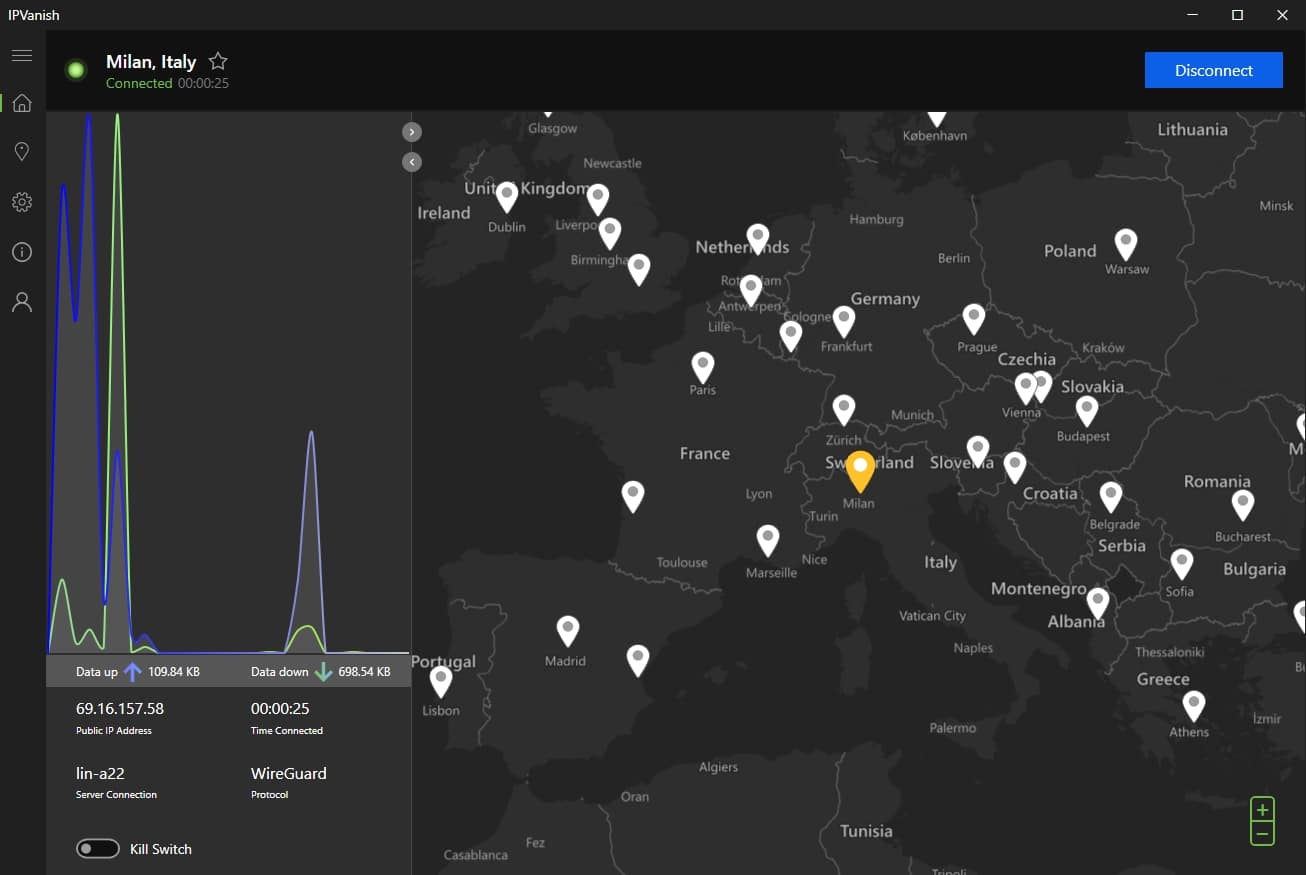
Task: Open the Account profile icon
Action: pyautogui.click(x=22, y=302)
